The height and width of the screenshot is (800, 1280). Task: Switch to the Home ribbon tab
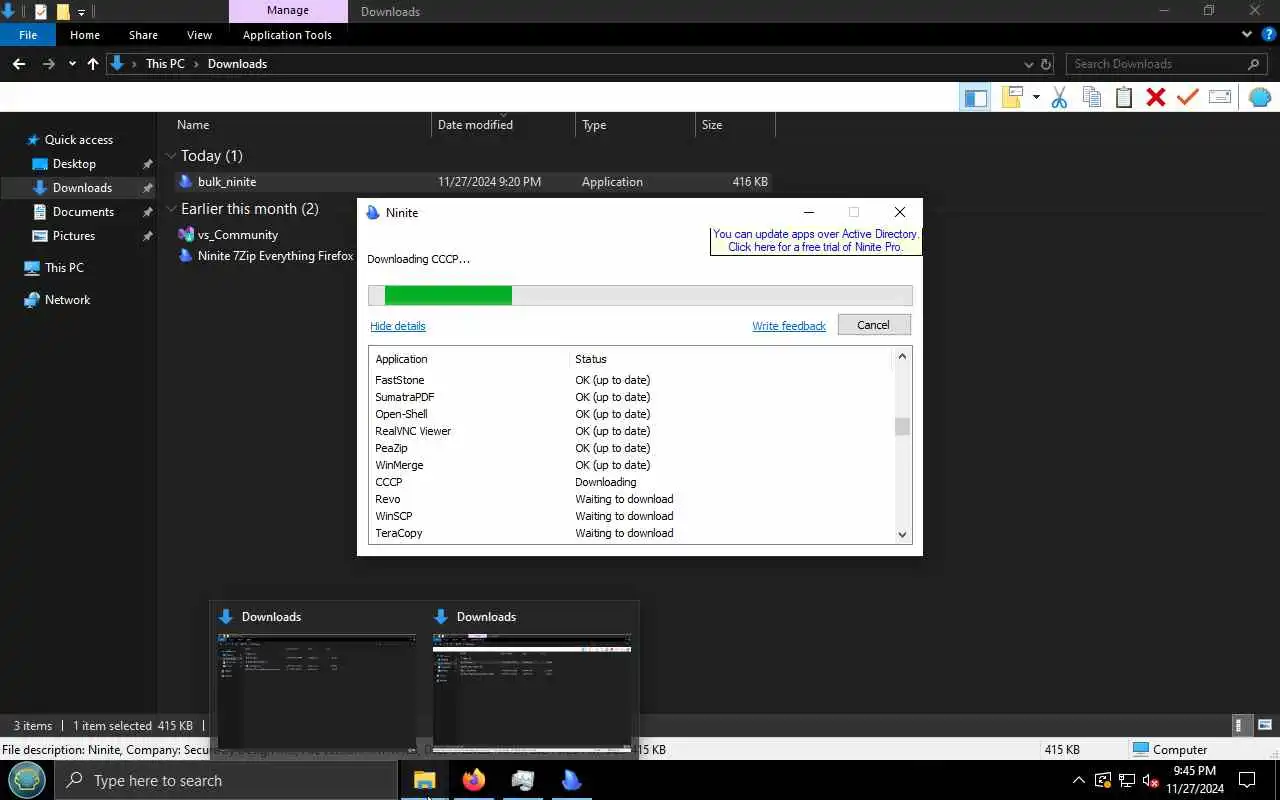pos(85,35)
